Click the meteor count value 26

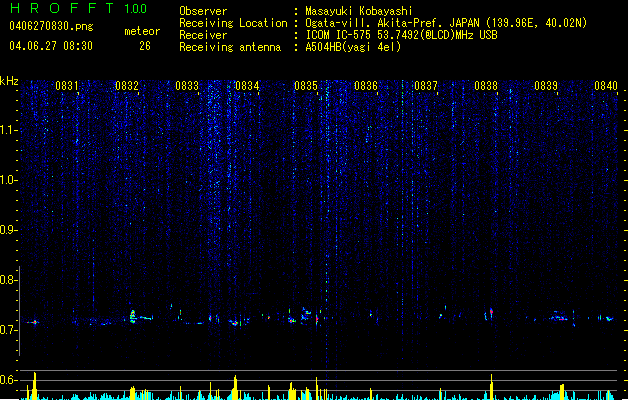[145, 46]
